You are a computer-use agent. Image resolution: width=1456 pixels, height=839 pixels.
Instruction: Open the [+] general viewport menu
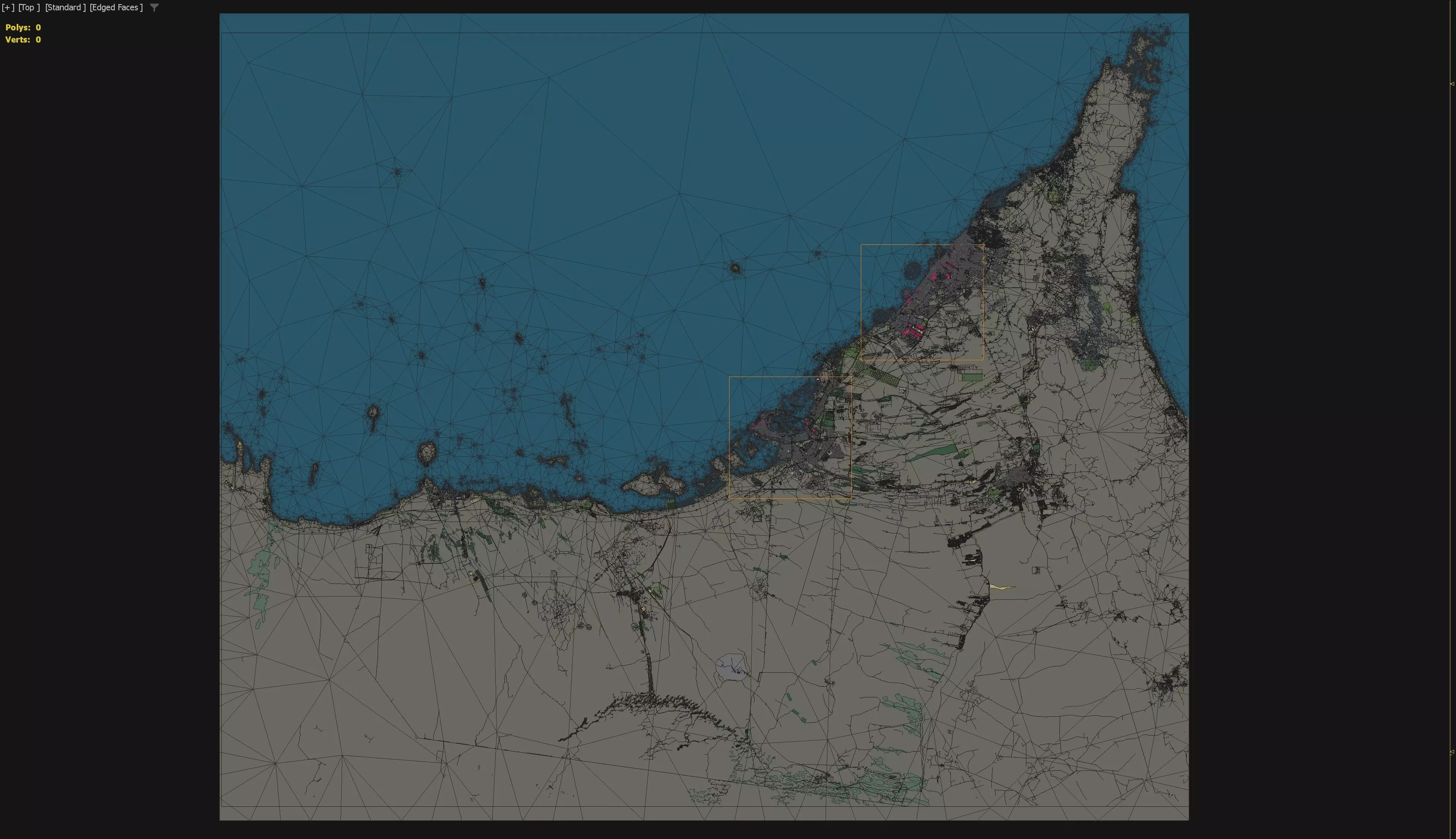coord(8,8)
